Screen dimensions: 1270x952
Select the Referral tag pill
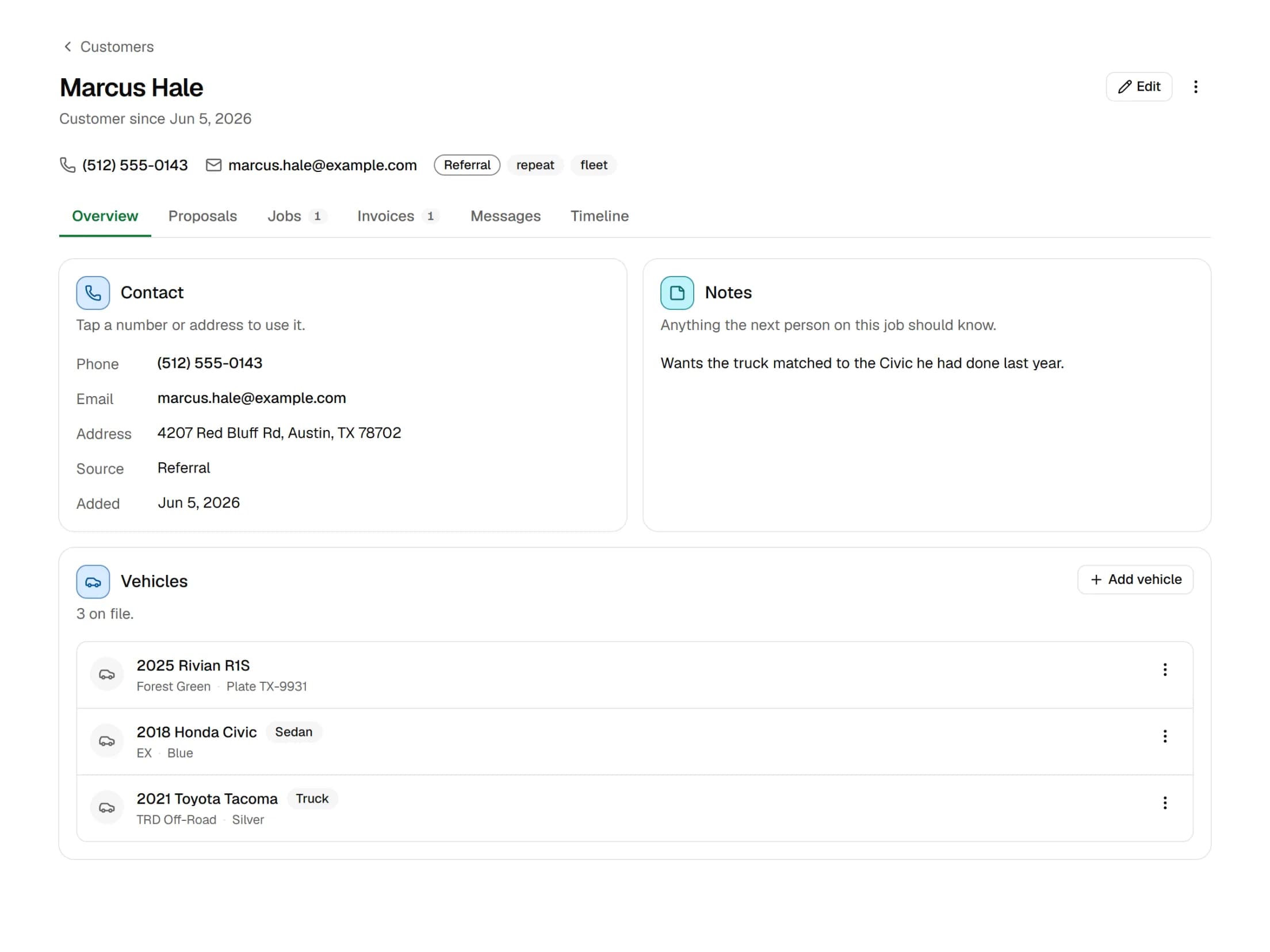click(x=466, y=165)
